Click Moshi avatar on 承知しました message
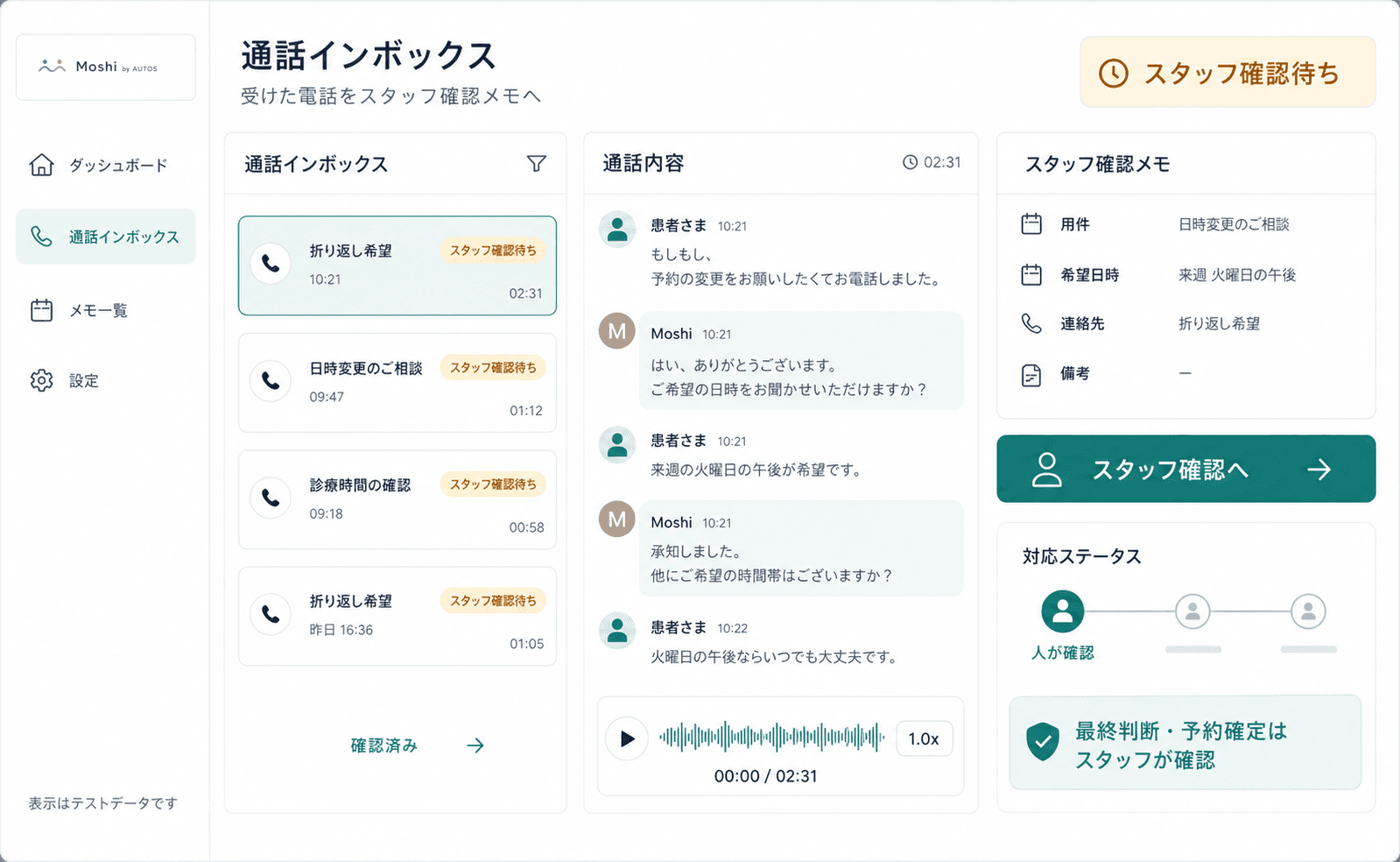 click(617, 519)
